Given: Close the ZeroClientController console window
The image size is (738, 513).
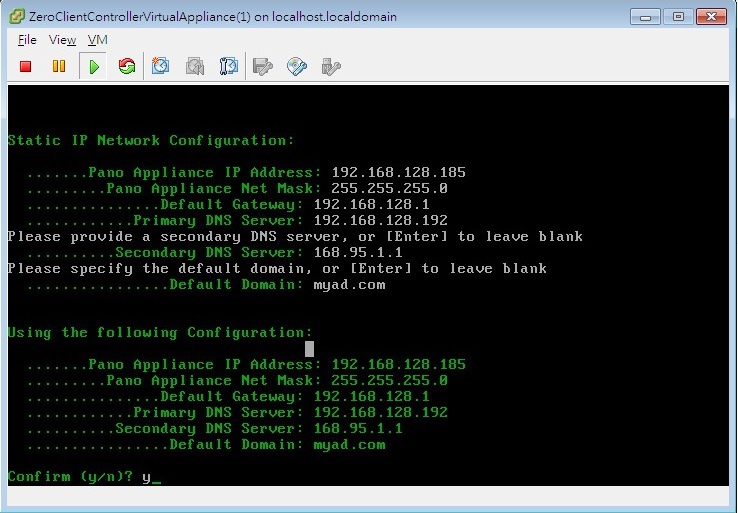Looking at the screenshot, I should tap(712, 17).
